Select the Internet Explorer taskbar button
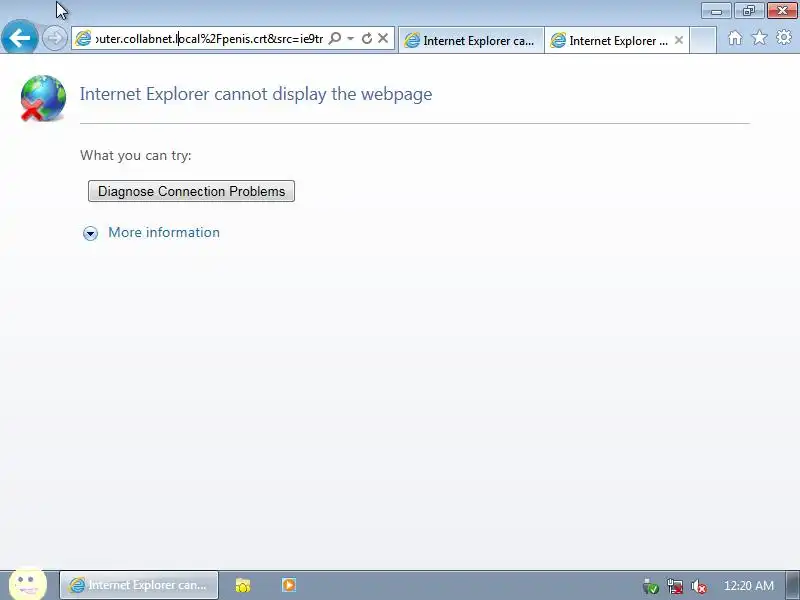 [x=139, y=585]
